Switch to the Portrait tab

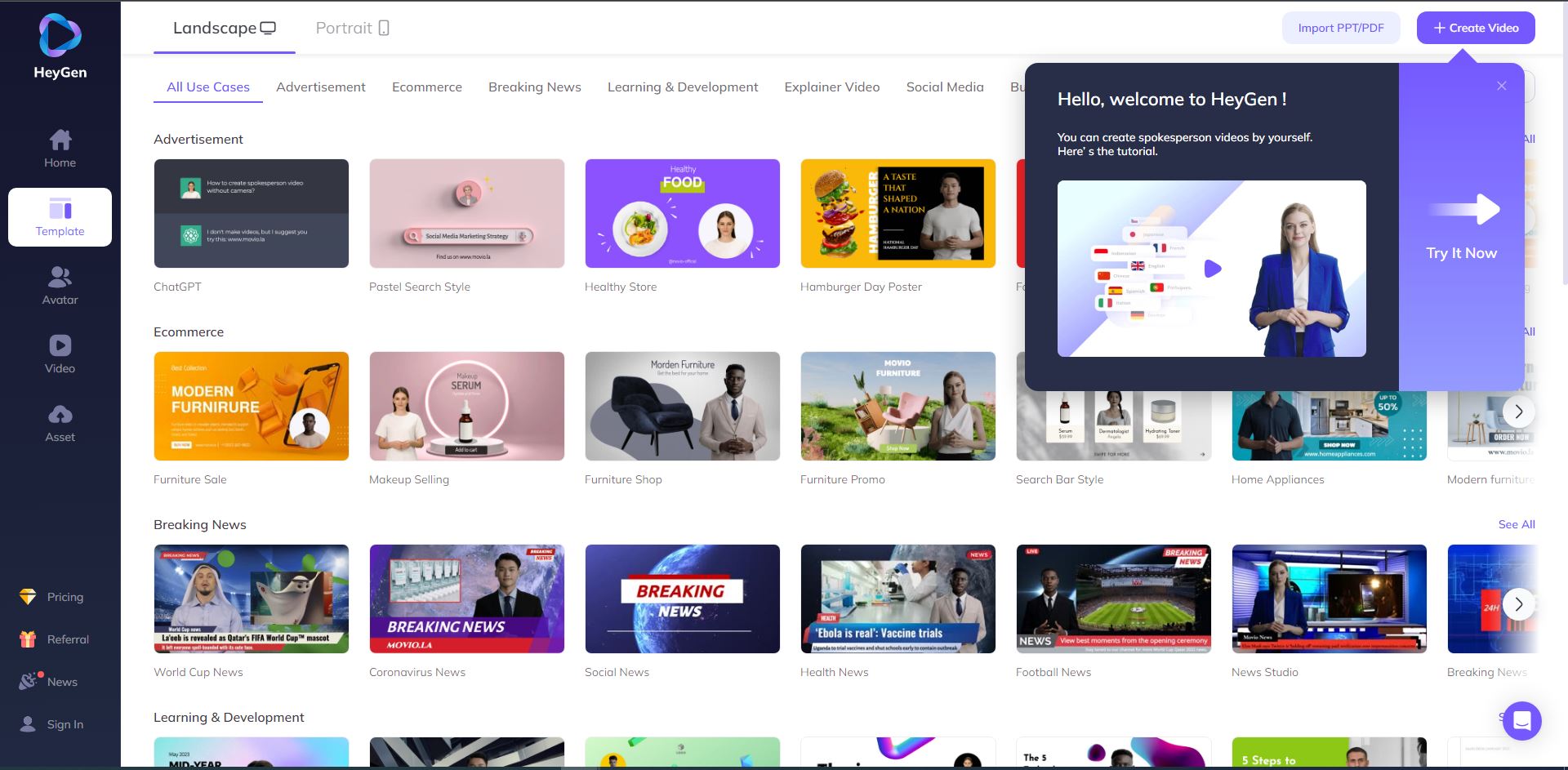click(352, 28)
